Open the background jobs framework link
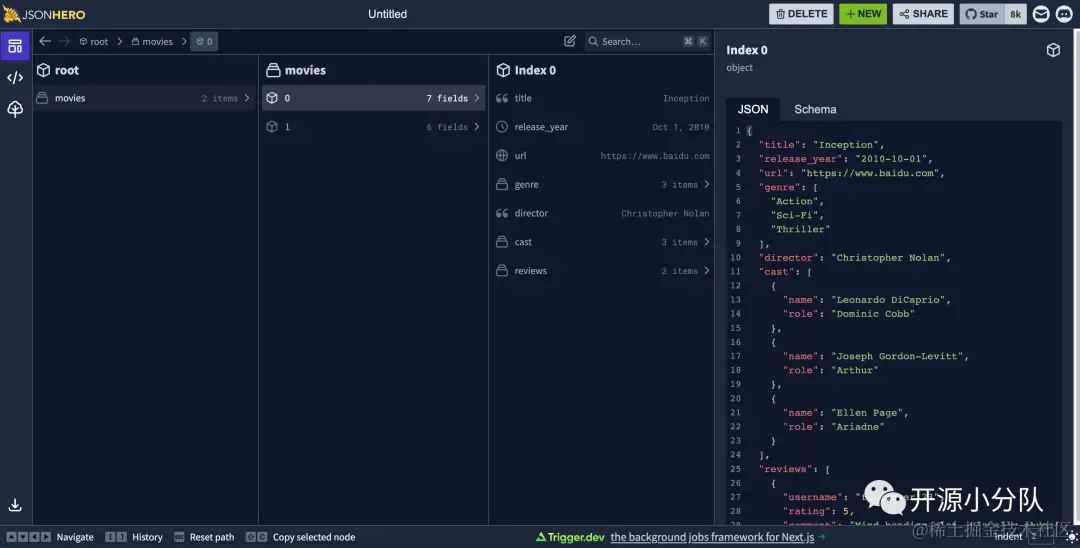 (x=712, y=537)
